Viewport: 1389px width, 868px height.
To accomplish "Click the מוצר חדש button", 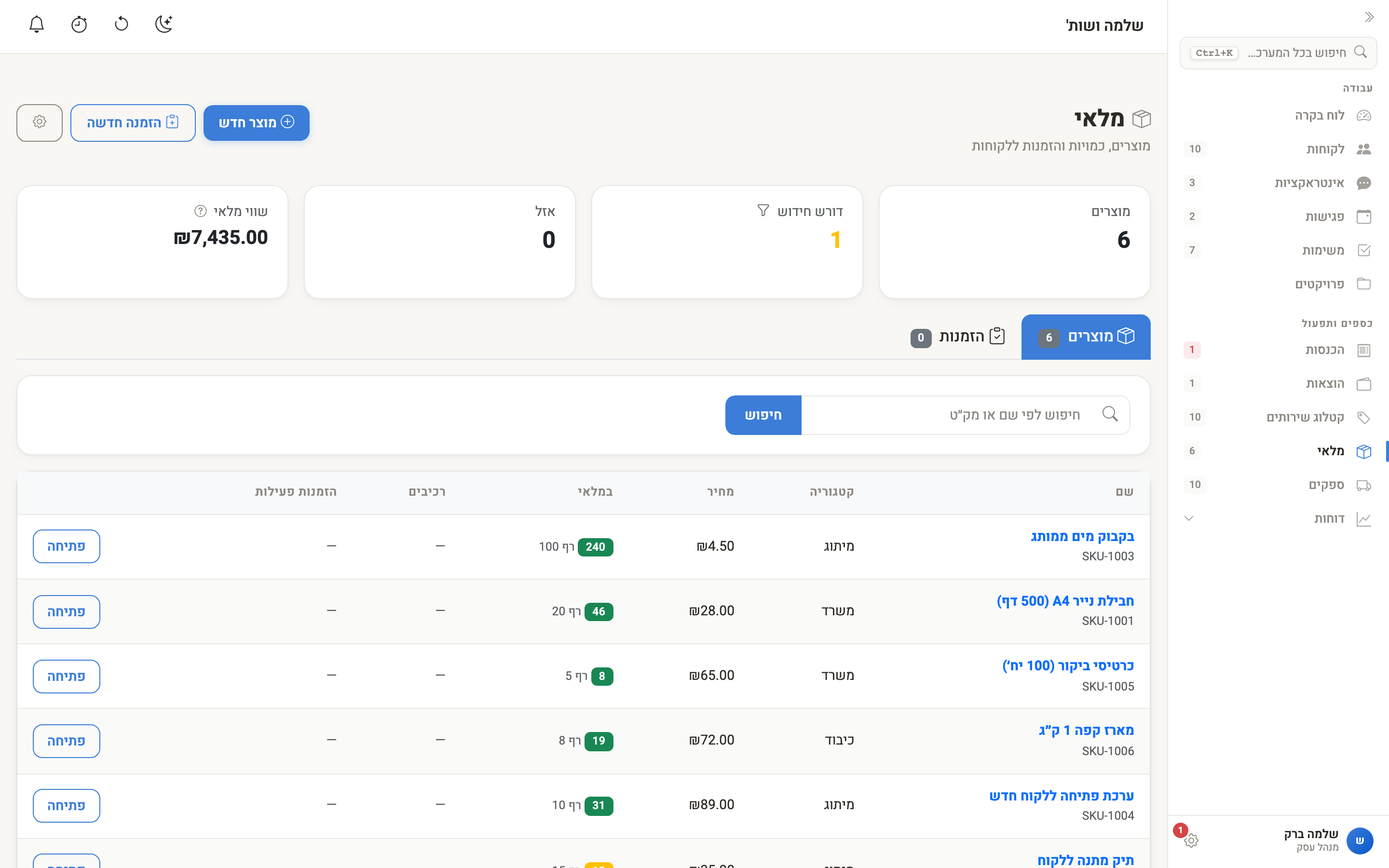I will point(257,122).
